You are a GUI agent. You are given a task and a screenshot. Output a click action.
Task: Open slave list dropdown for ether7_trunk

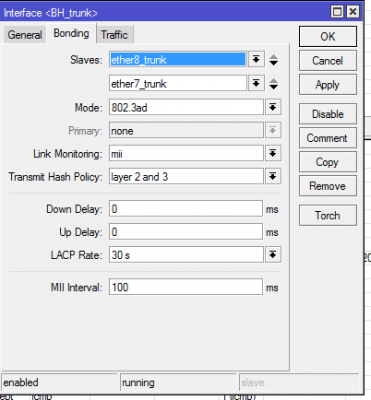click(x=256, y=83)
